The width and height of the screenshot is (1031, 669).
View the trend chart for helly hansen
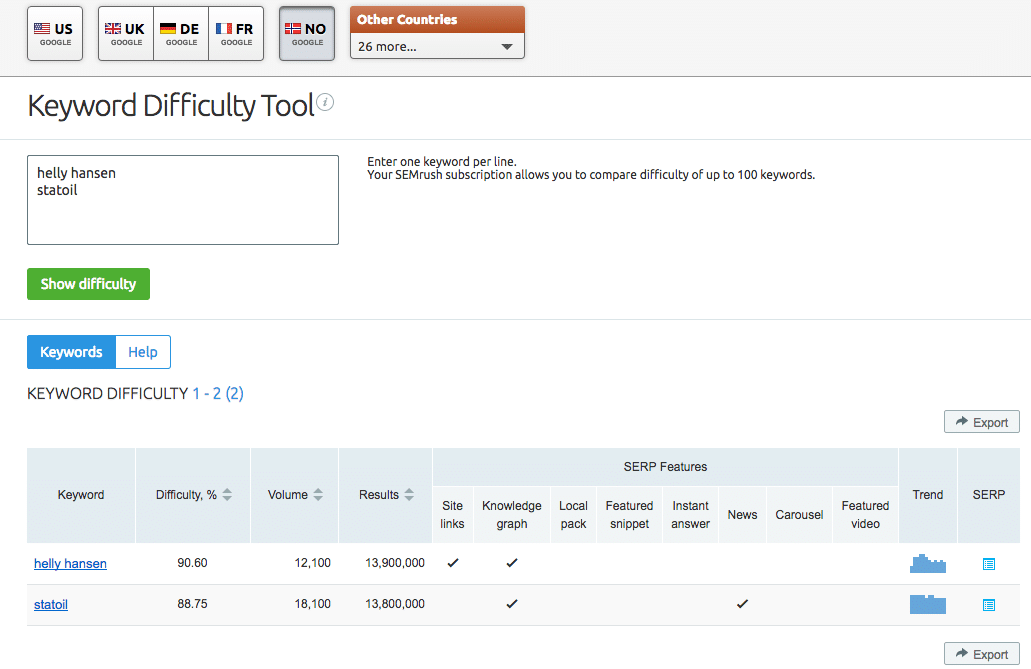(928, 564)
